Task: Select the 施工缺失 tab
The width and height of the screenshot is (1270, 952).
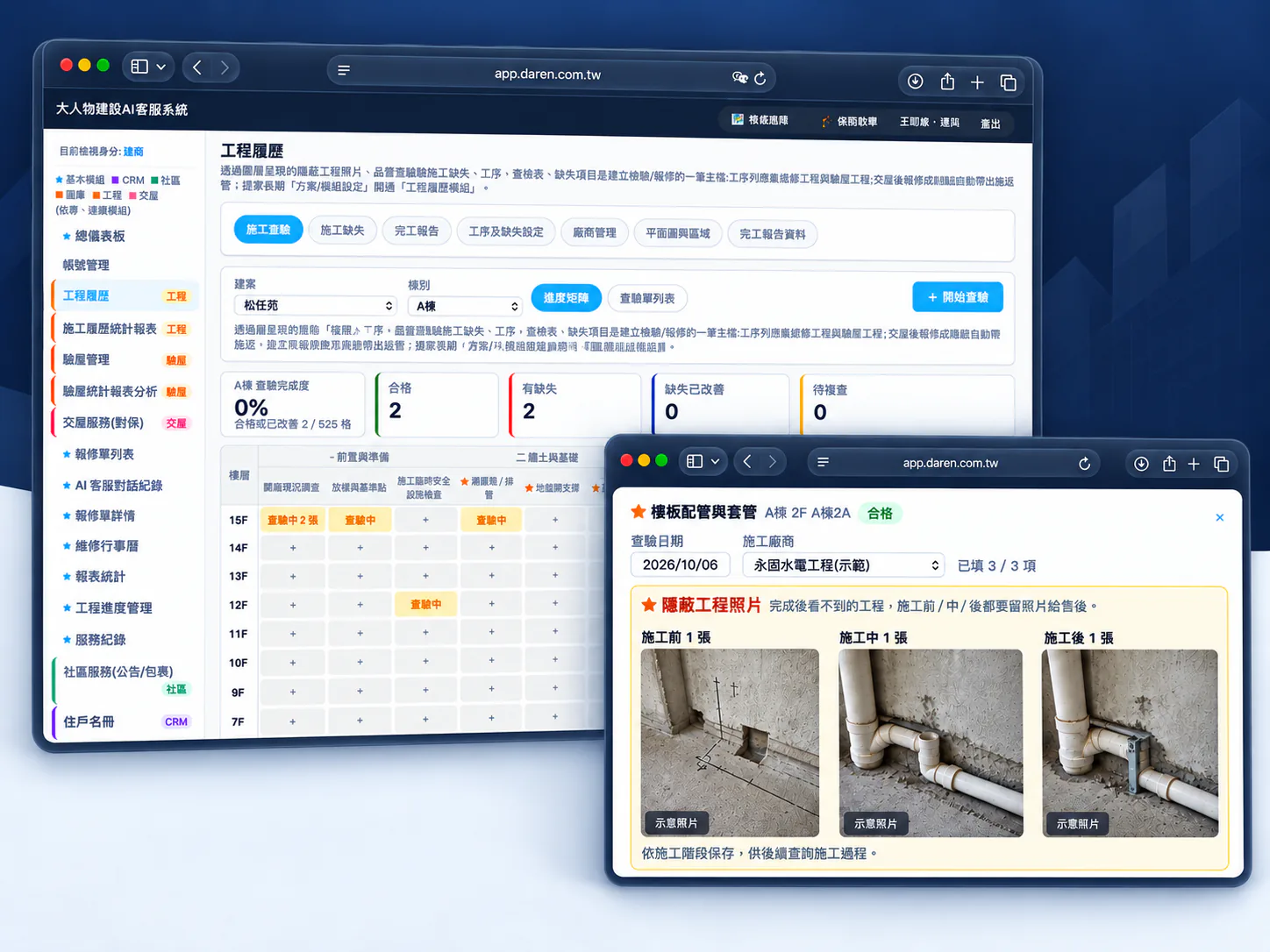Action: [x=342, y=230]
